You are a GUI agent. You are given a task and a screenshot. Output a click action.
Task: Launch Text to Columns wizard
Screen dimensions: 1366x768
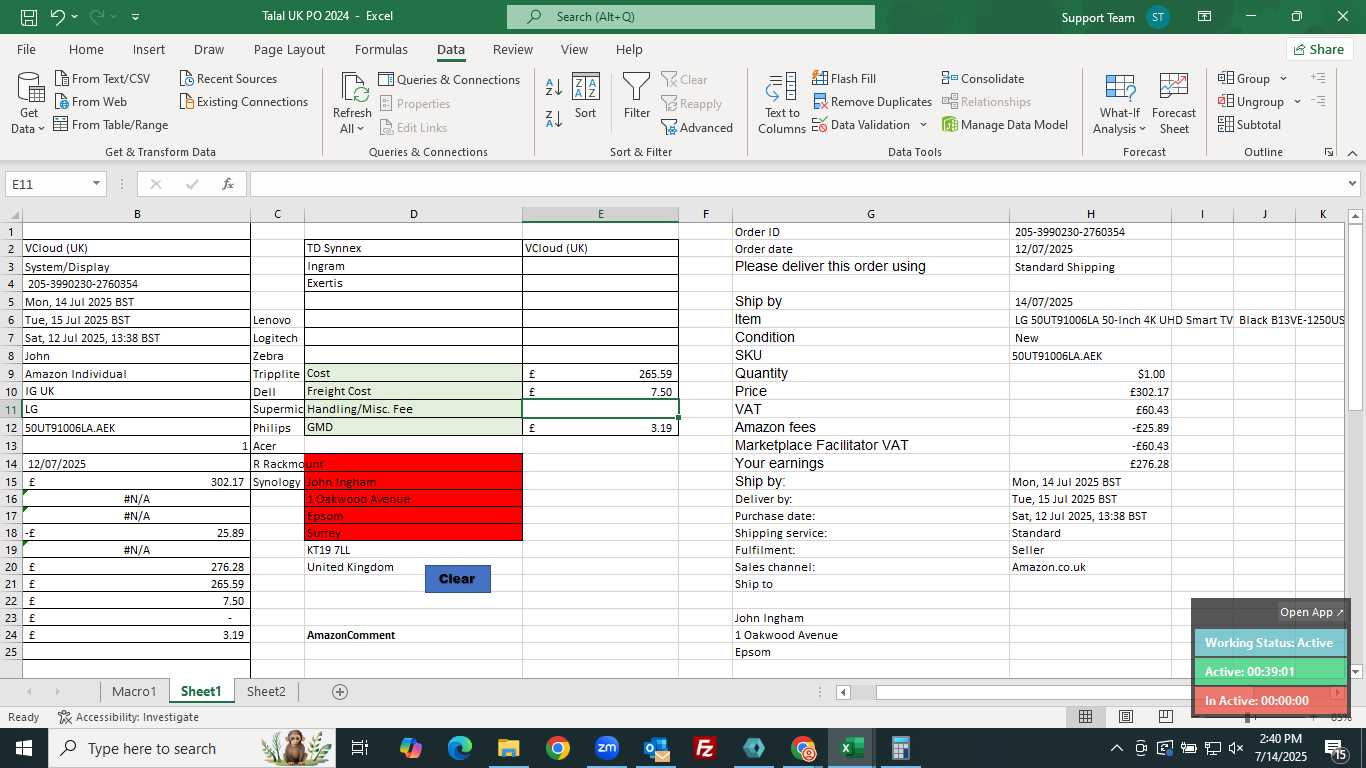(x=781, y=104)
